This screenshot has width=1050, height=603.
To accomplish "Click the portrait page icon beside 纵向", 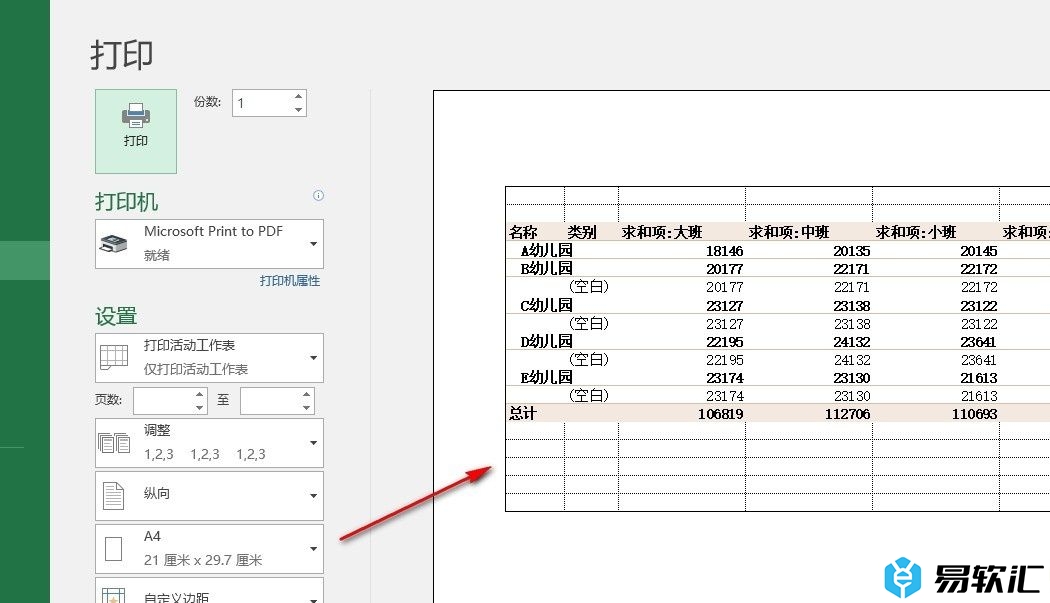I will coord(113,496).
